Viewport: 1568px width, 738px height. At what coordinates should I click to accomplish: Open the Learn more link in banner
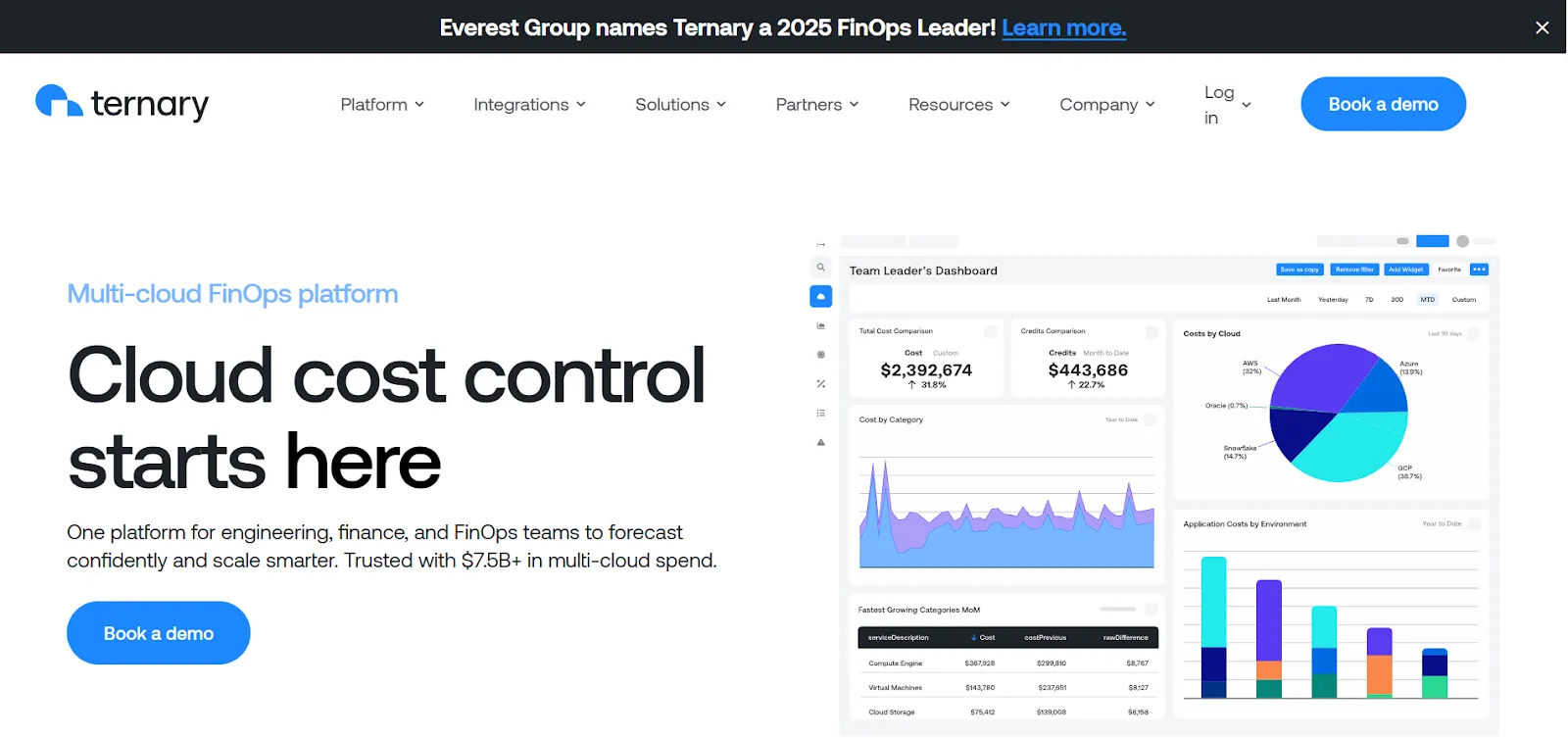tap(1063, 27)
